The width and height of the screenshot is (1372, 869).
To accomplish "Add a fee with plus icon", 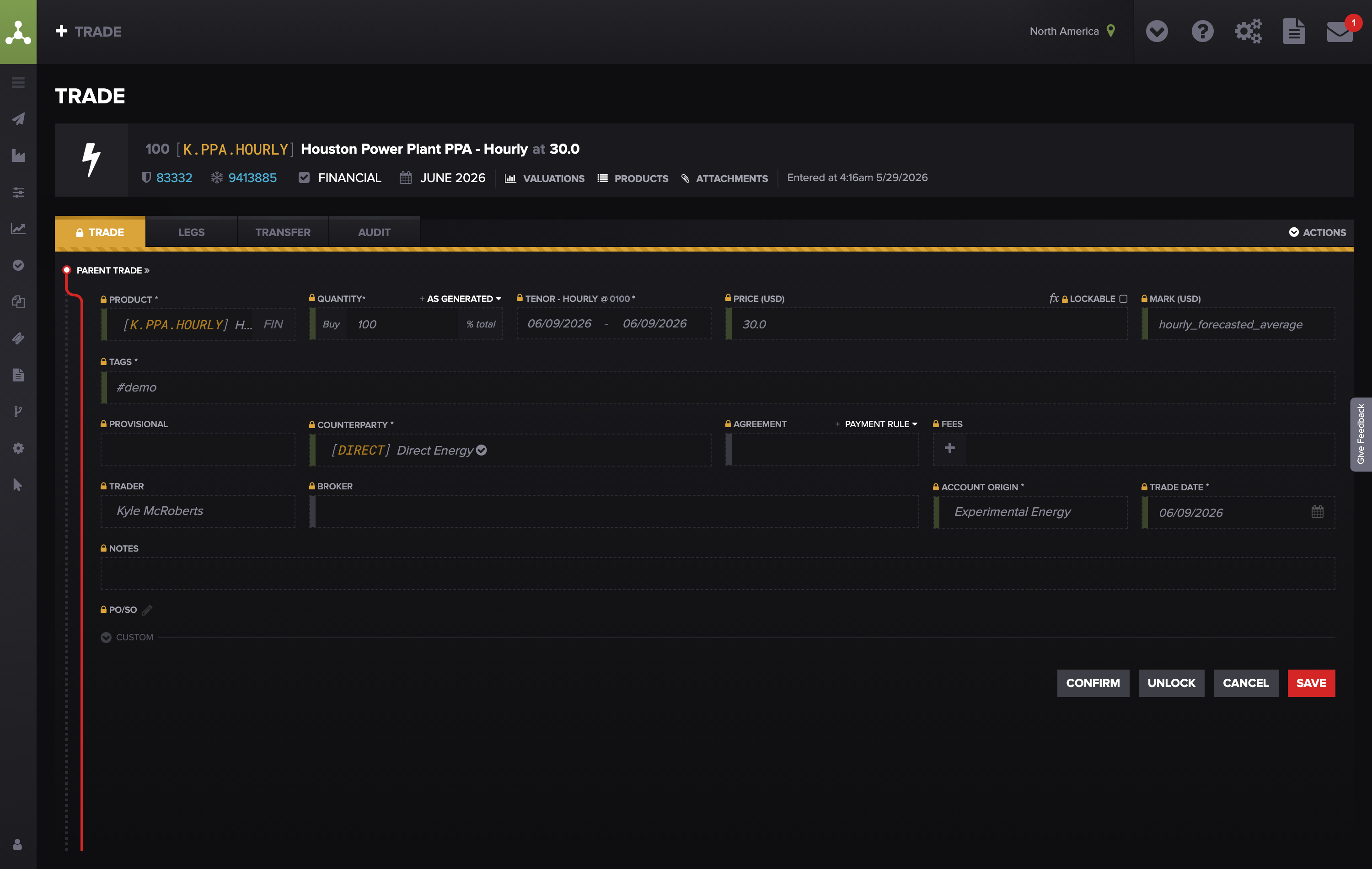I will click(950, 448).
